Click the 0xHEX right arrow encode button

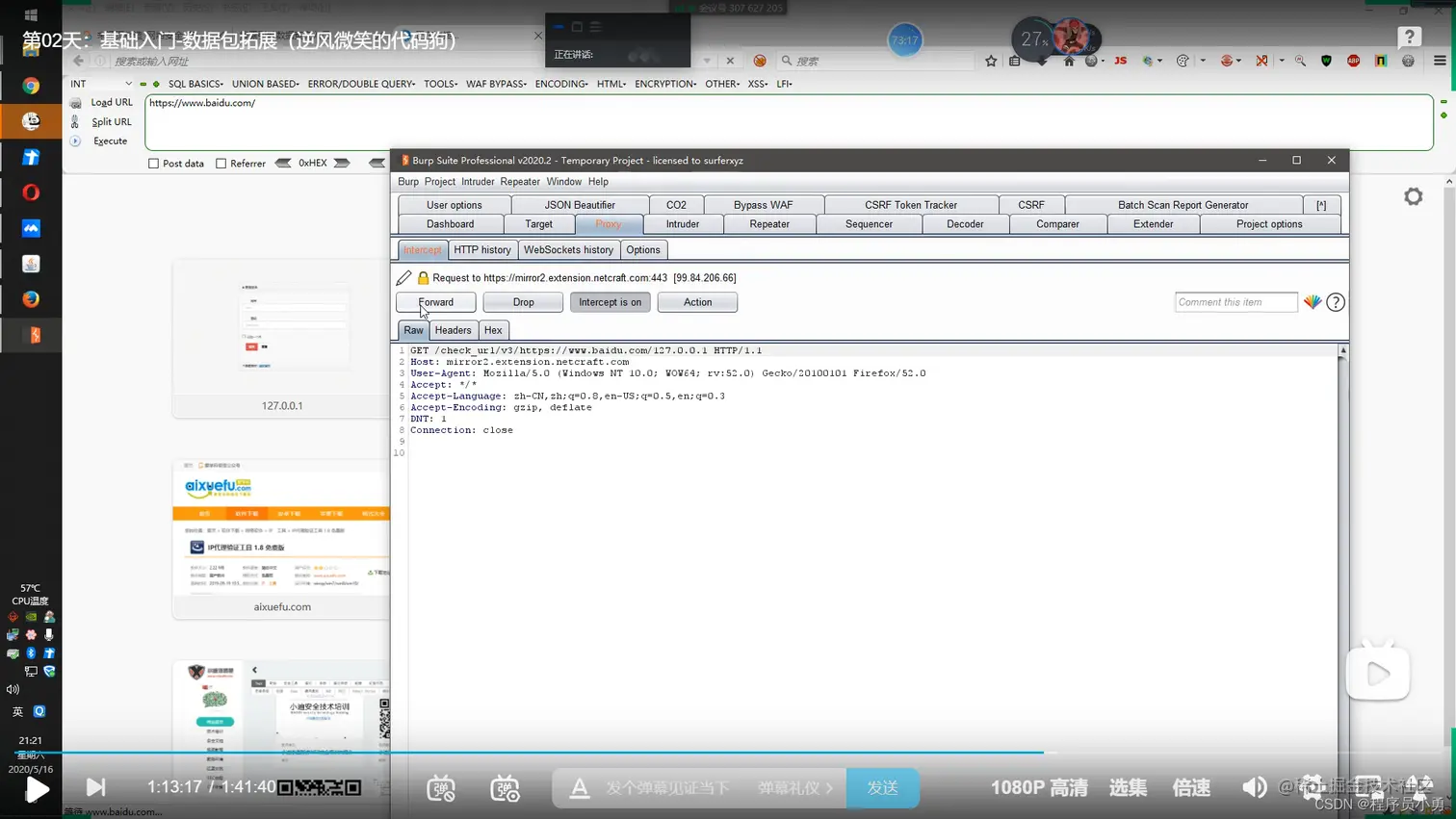(x=342, y=164)
